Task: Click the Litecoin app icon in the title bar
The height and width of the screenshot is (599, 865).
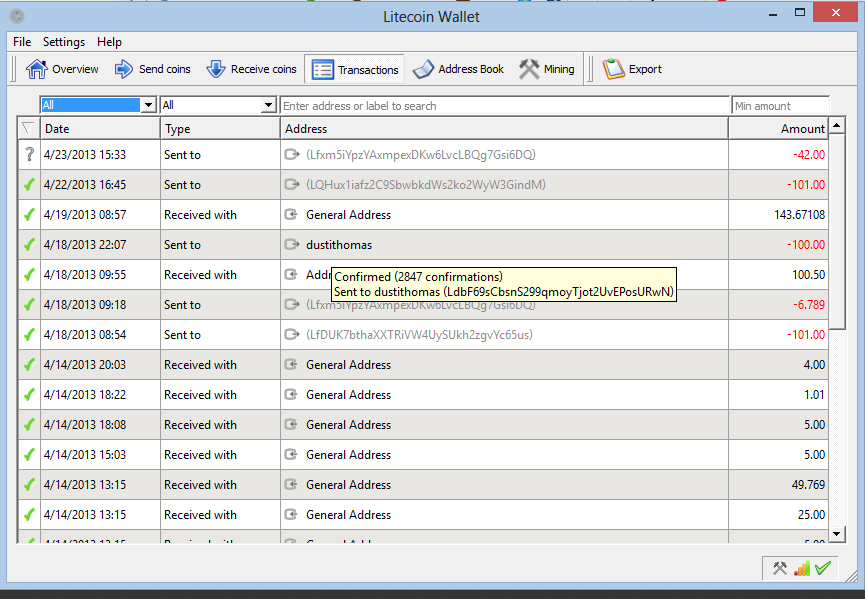Action: (17, 17)
